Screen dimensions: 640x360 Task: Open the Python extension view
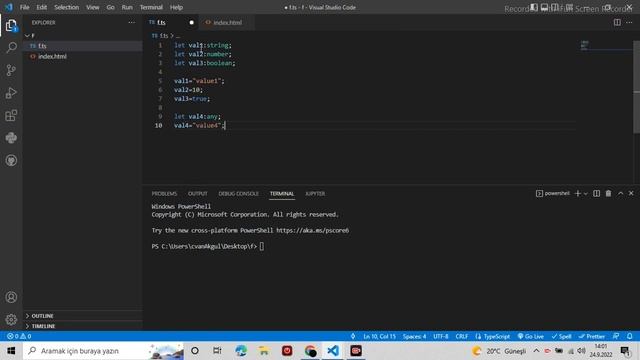[x=11, y=138]
